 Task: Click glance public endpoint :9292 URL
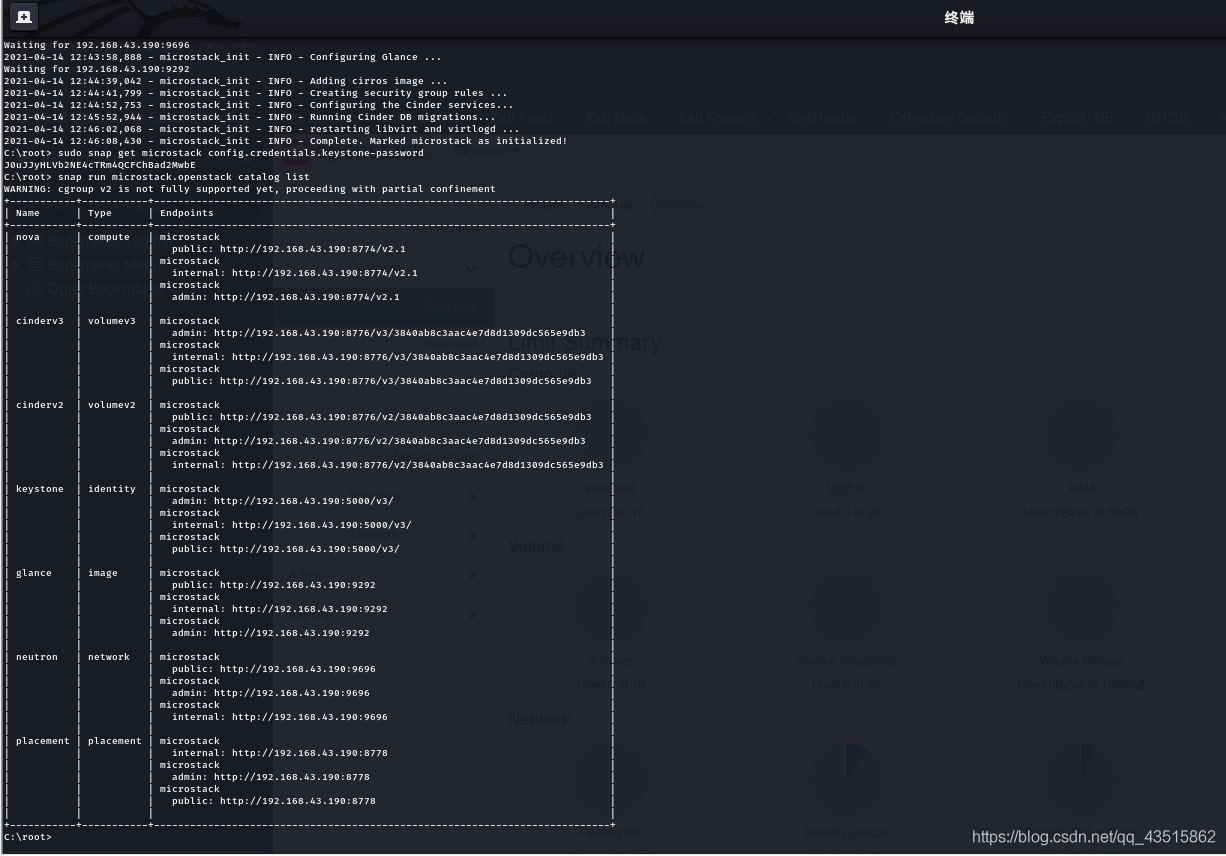click(298, 585)
